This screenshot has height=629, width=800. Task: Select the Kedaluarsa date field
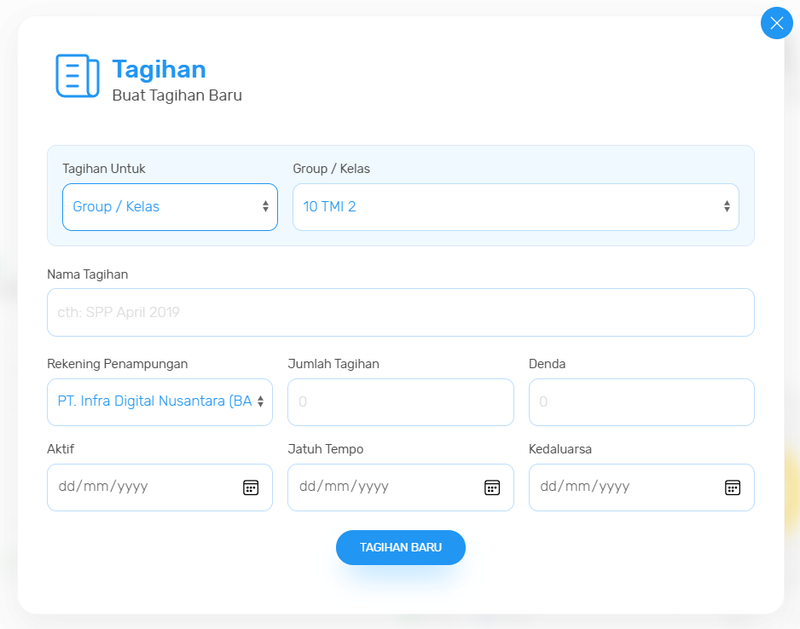point(641,487)
